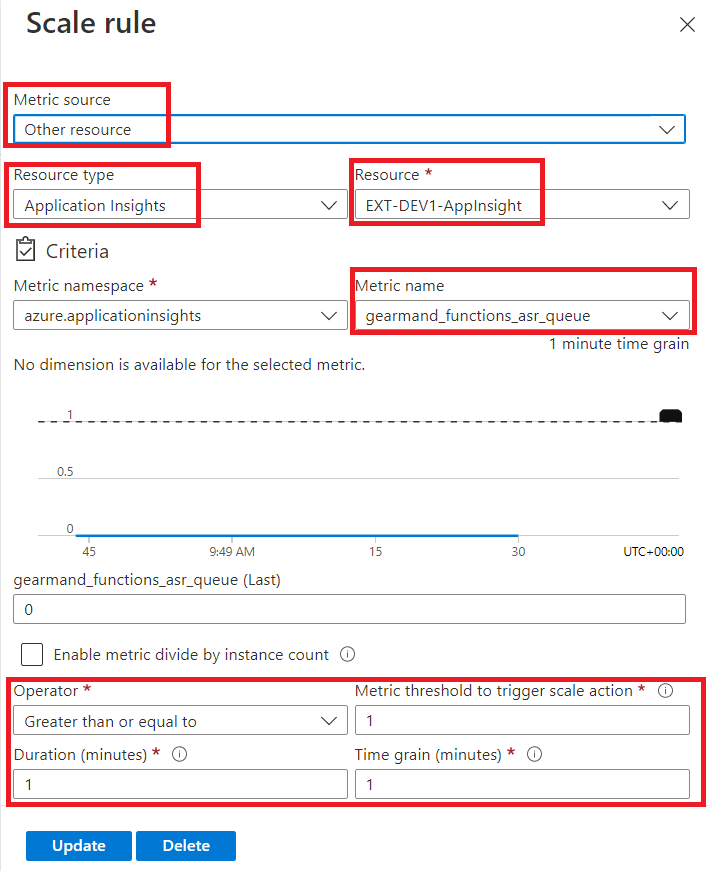Screen dimensions: 709x871
Task: Enable metric divide by instance count checkbox
Action: click(32, 654)
